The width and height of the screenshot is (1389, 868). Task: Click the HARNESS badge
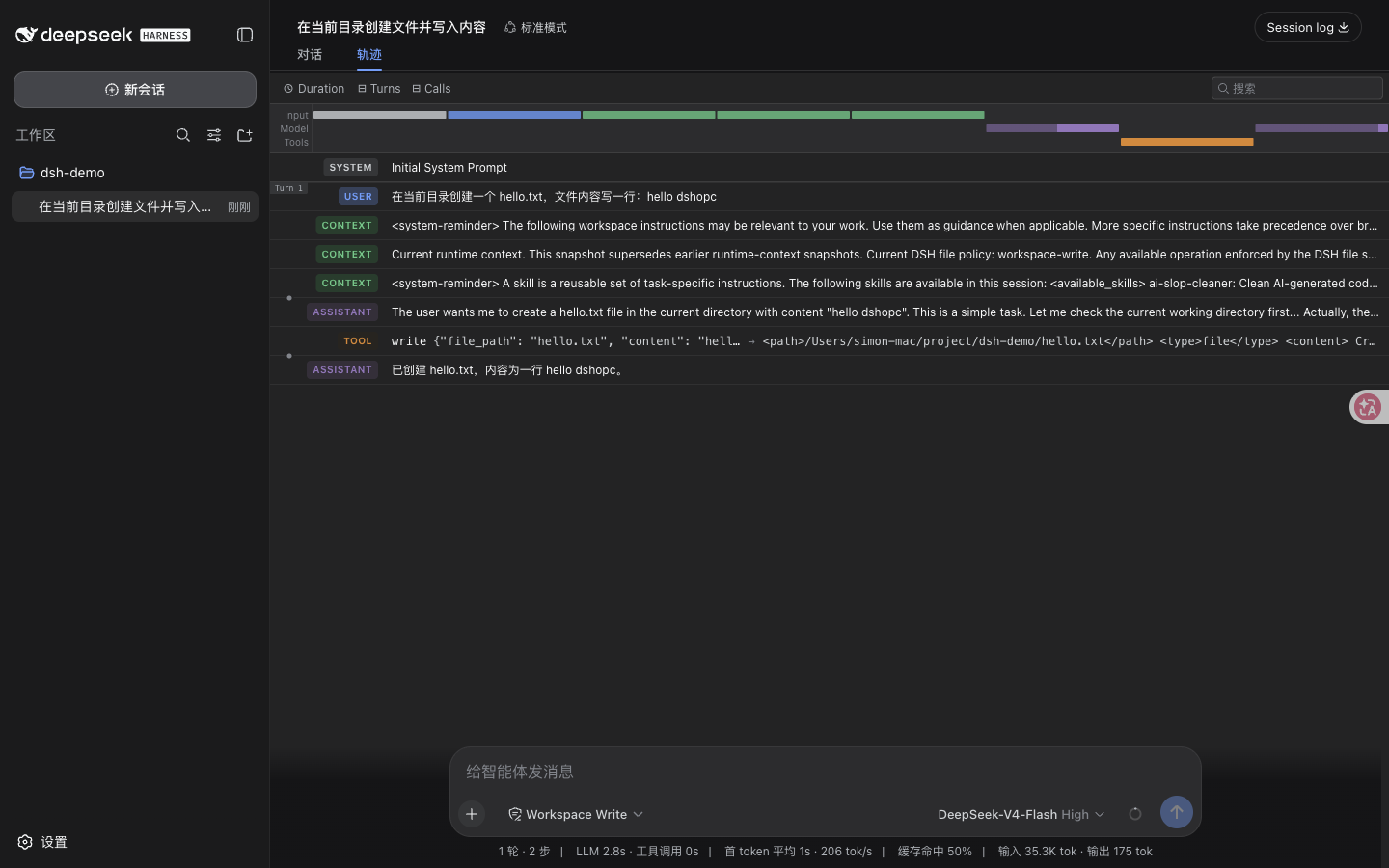pos(165,35)
